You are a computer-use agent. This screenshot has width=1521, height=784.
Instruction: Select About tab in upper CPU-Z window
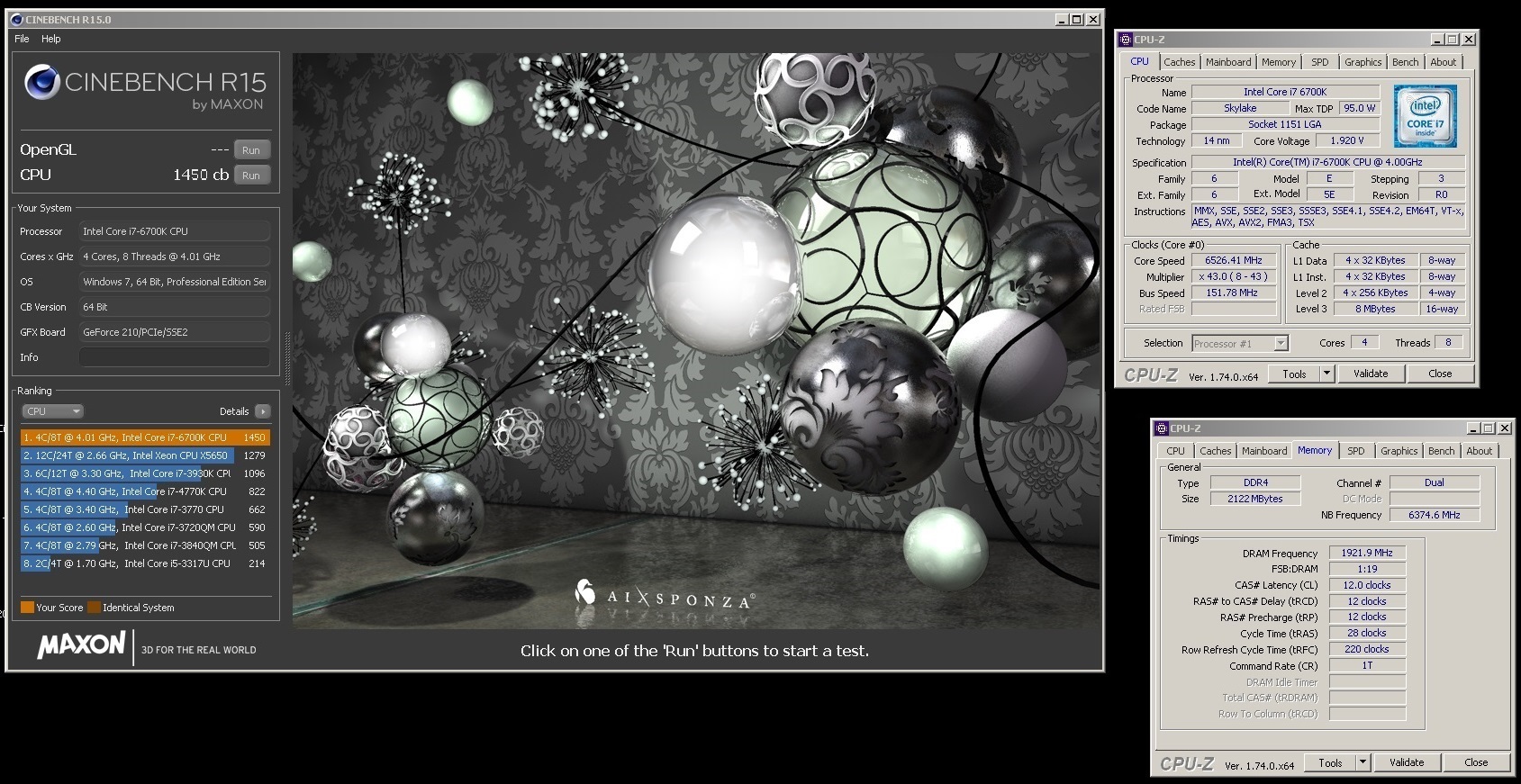click(1443, 62)
